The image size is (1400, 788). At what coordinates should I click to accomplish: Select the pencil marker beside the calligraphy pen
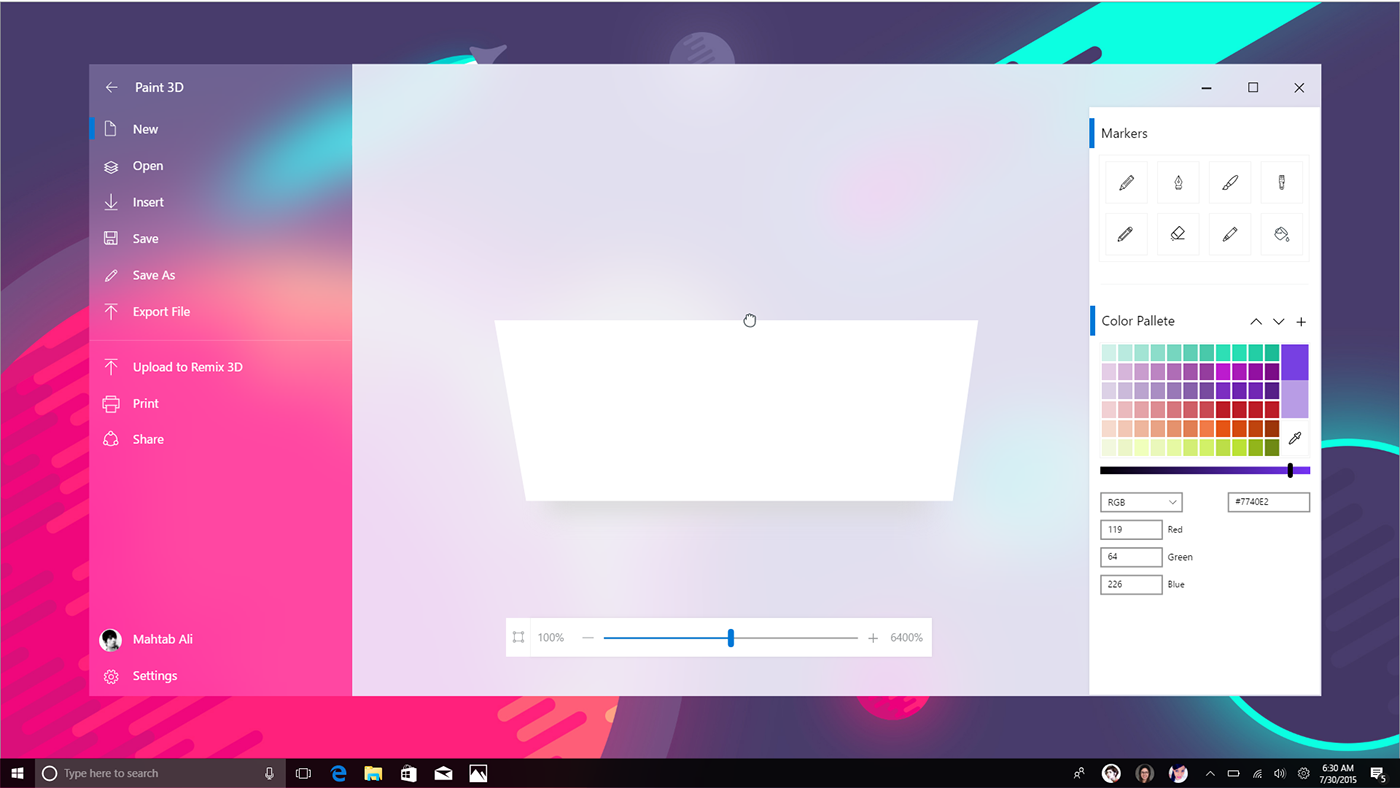tap(1126, 183)
